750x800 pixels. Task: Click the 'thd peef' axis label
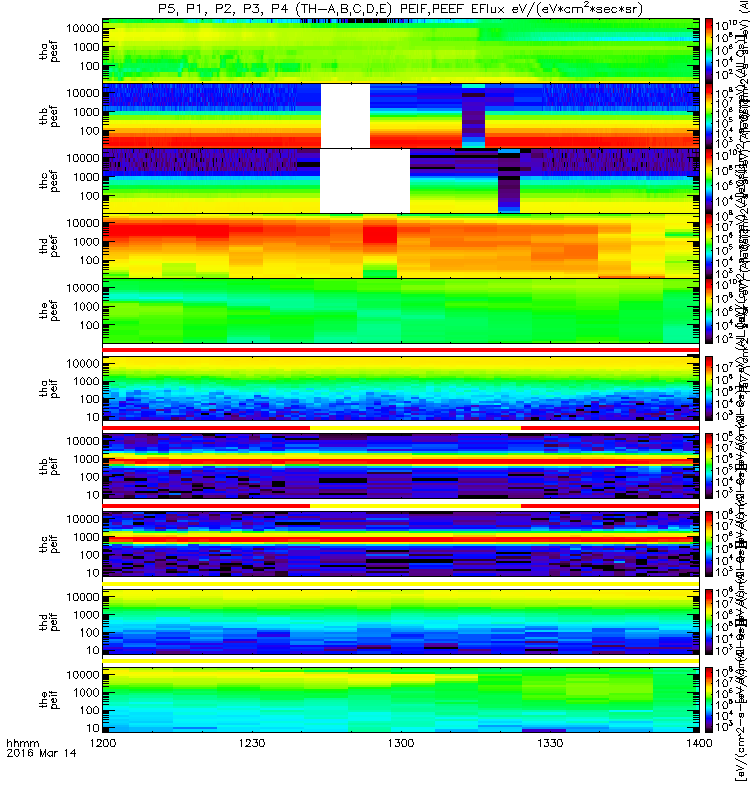pos(49,246)
